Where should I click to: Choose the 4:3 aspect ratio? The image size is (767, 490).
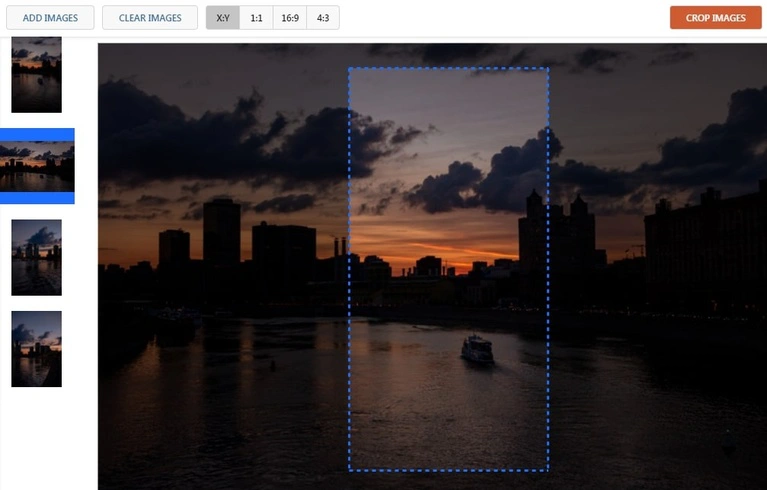click(x=323, y=18)
